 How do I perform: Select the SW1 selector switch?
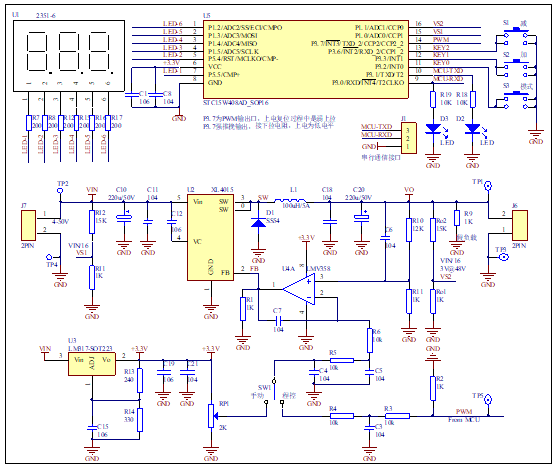tap(274, 391)
